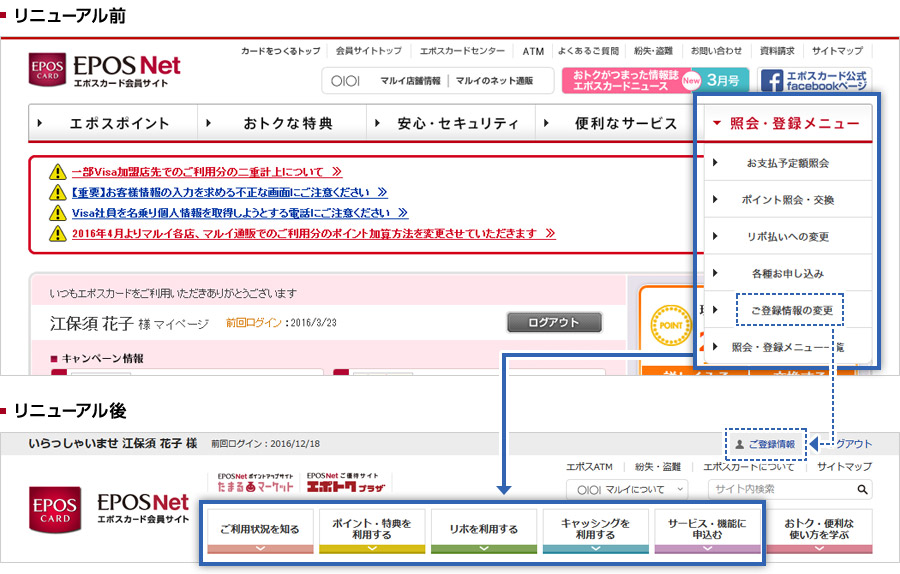Open エポスカードセンター link
This screenshot has height=574, width=900.
click(x=462, y=51)
